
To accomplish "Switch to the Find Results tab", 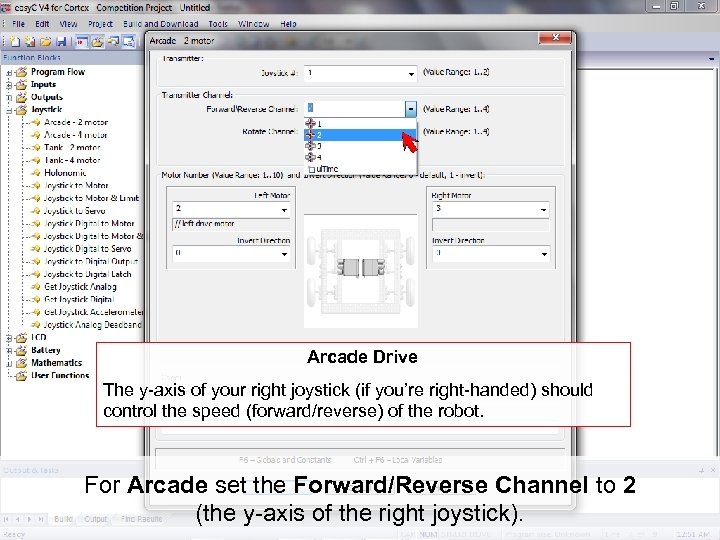I will tap(141, 519).
